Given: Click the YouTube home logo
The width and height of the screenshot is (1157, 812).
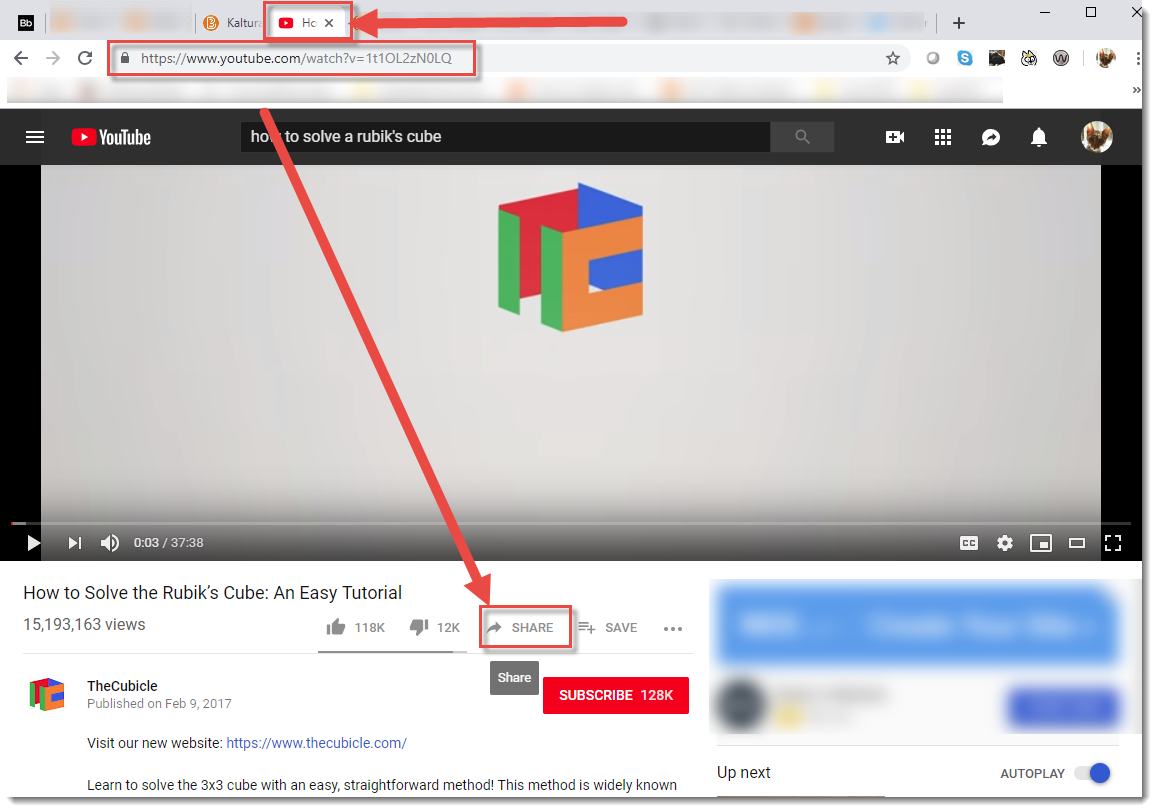Looking at the screenshot, I should click(110, 137).
